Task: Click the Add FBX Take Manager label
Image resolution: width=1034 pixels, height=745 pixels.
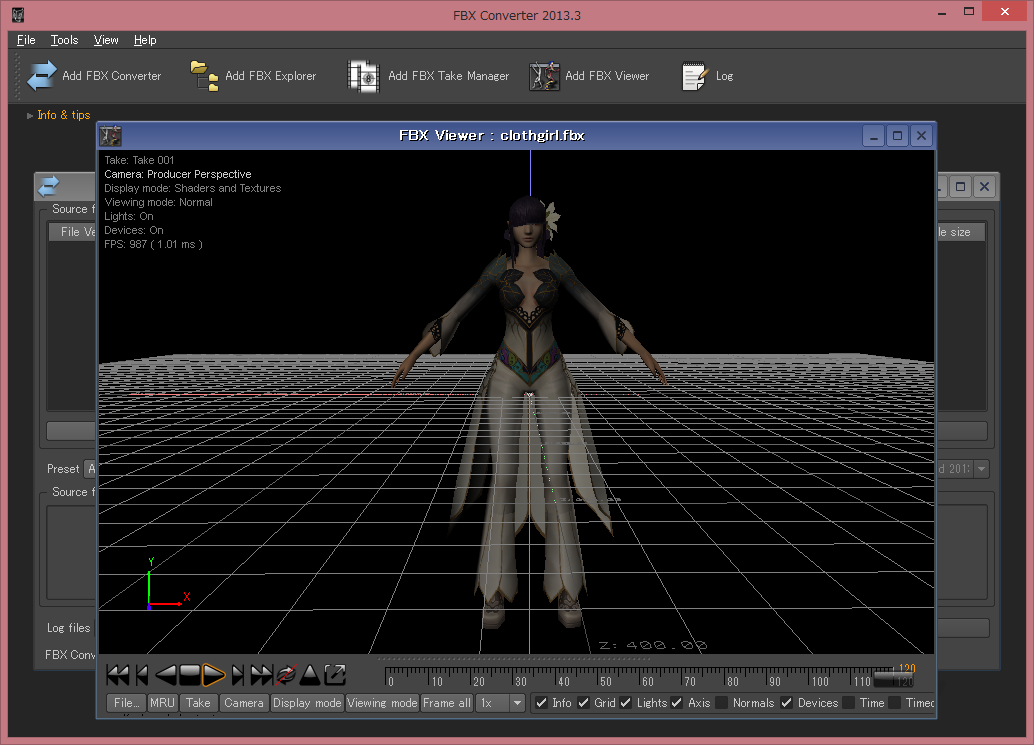Action: coord(448,76)
